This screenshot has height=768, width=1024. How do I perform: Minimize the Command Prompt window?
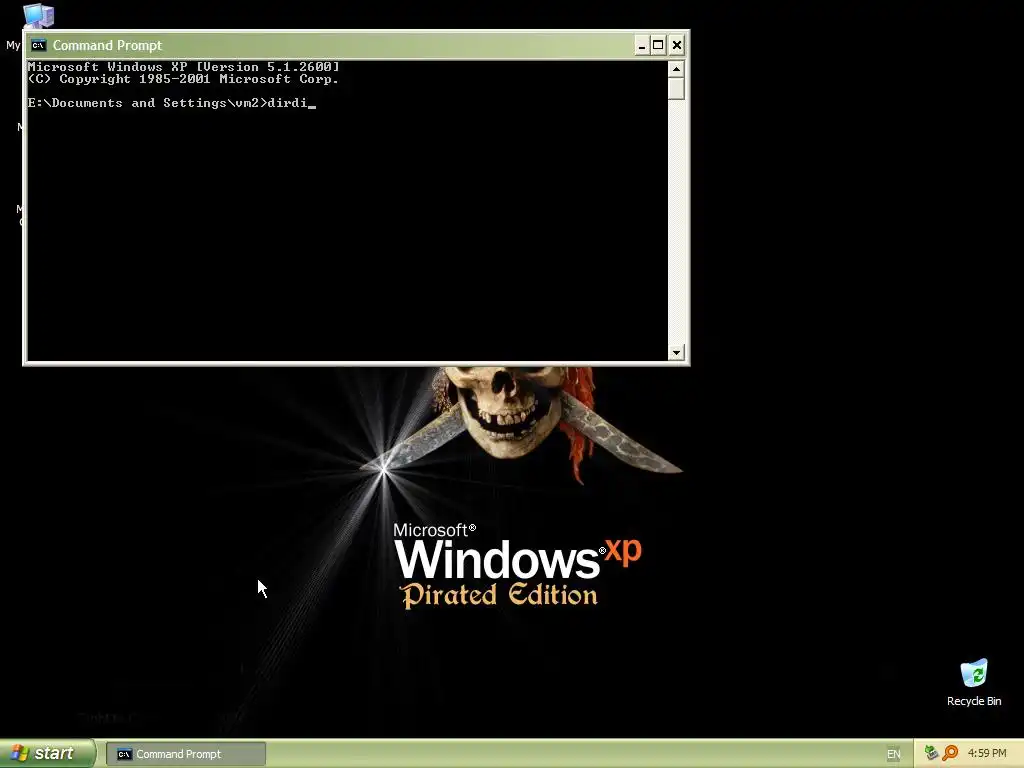pyautogui.click(x=642, y=45)
